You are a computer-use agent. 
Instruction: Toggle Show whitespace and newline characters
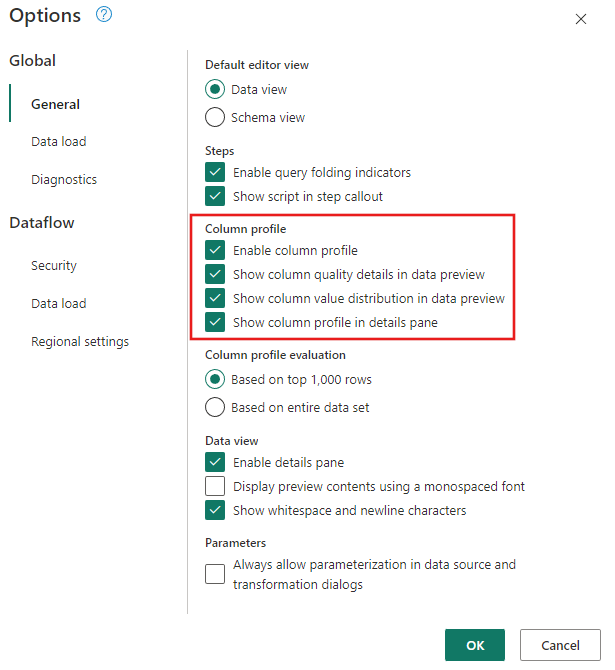(x=215, y=510)
